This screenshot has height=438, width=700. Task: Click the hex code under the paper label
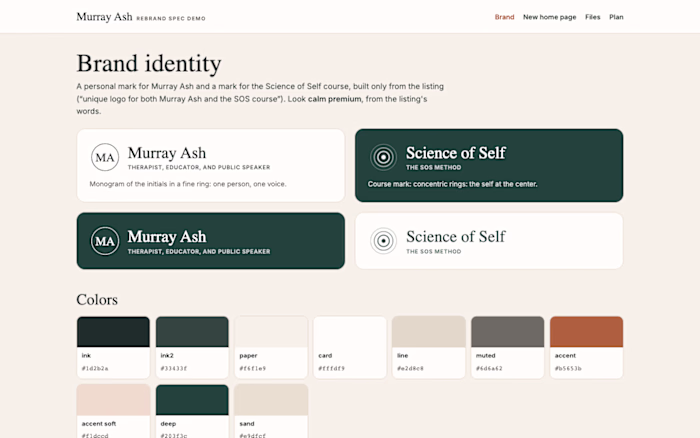point(253,368)
